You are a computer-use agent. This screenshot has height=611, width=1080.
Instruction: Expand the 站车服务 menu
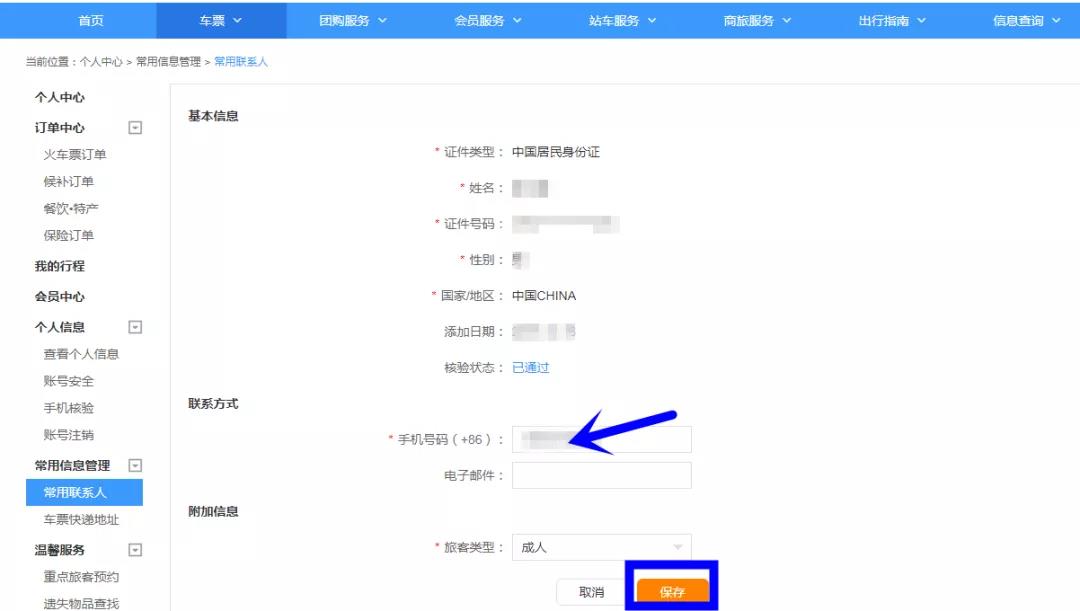[622, 21]
